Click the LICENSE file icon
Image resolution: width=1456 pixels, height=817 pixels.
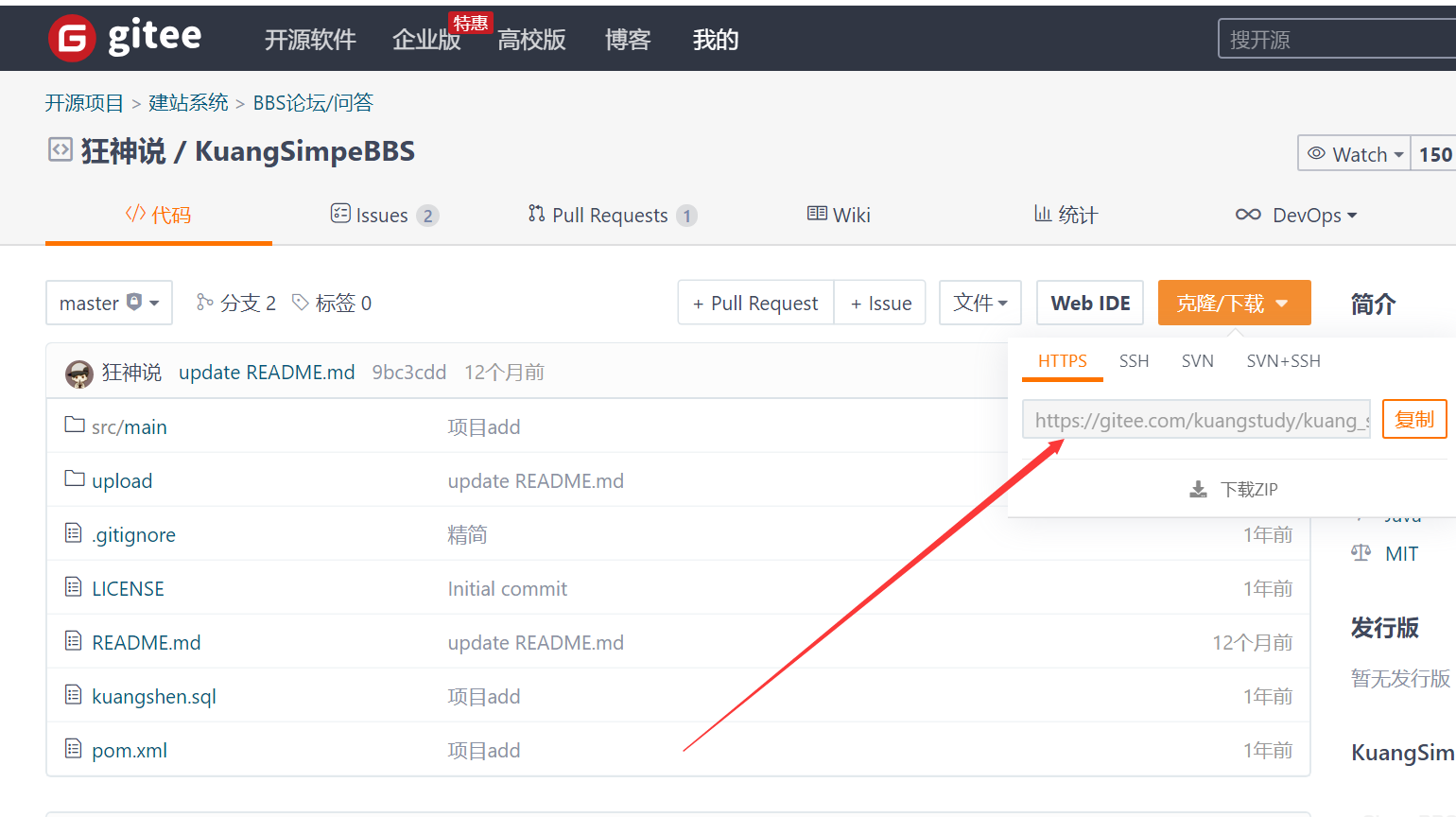(x=74, y=587)
